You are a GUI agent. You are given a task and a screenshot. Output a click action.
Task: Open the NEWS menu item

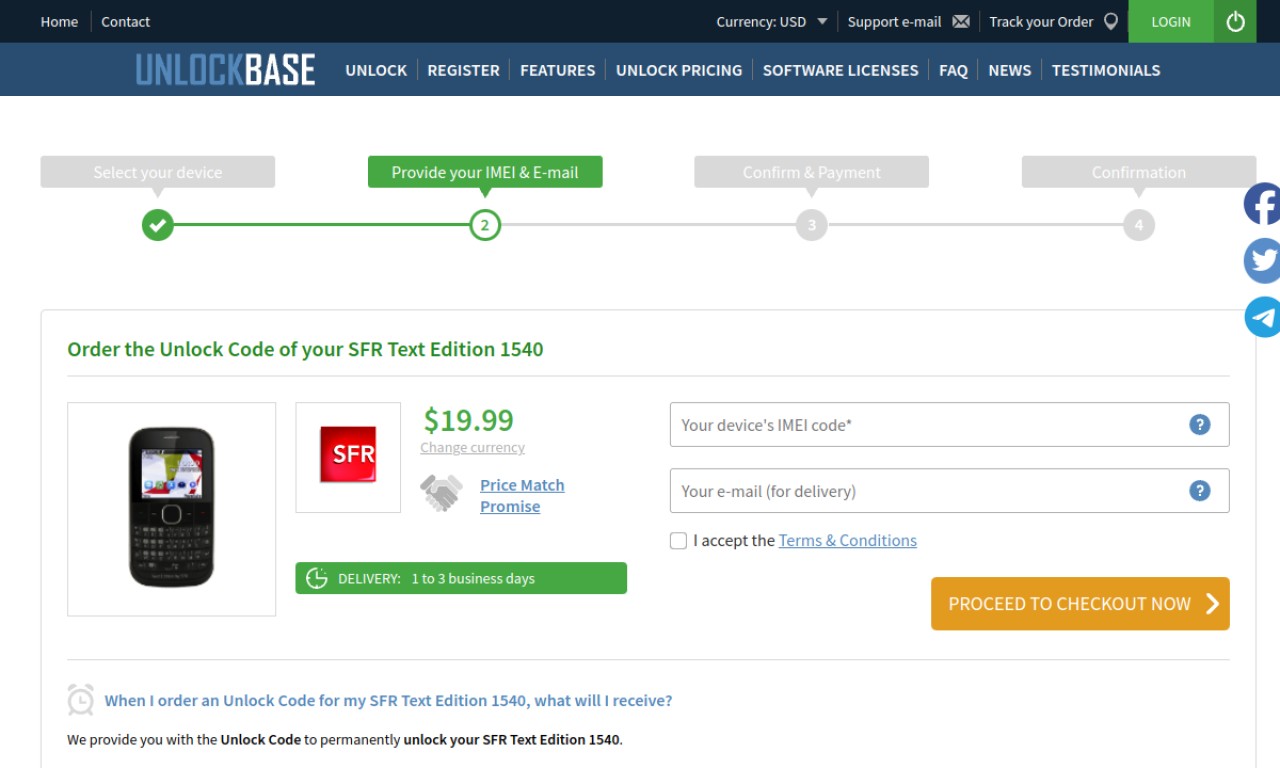1009,70
